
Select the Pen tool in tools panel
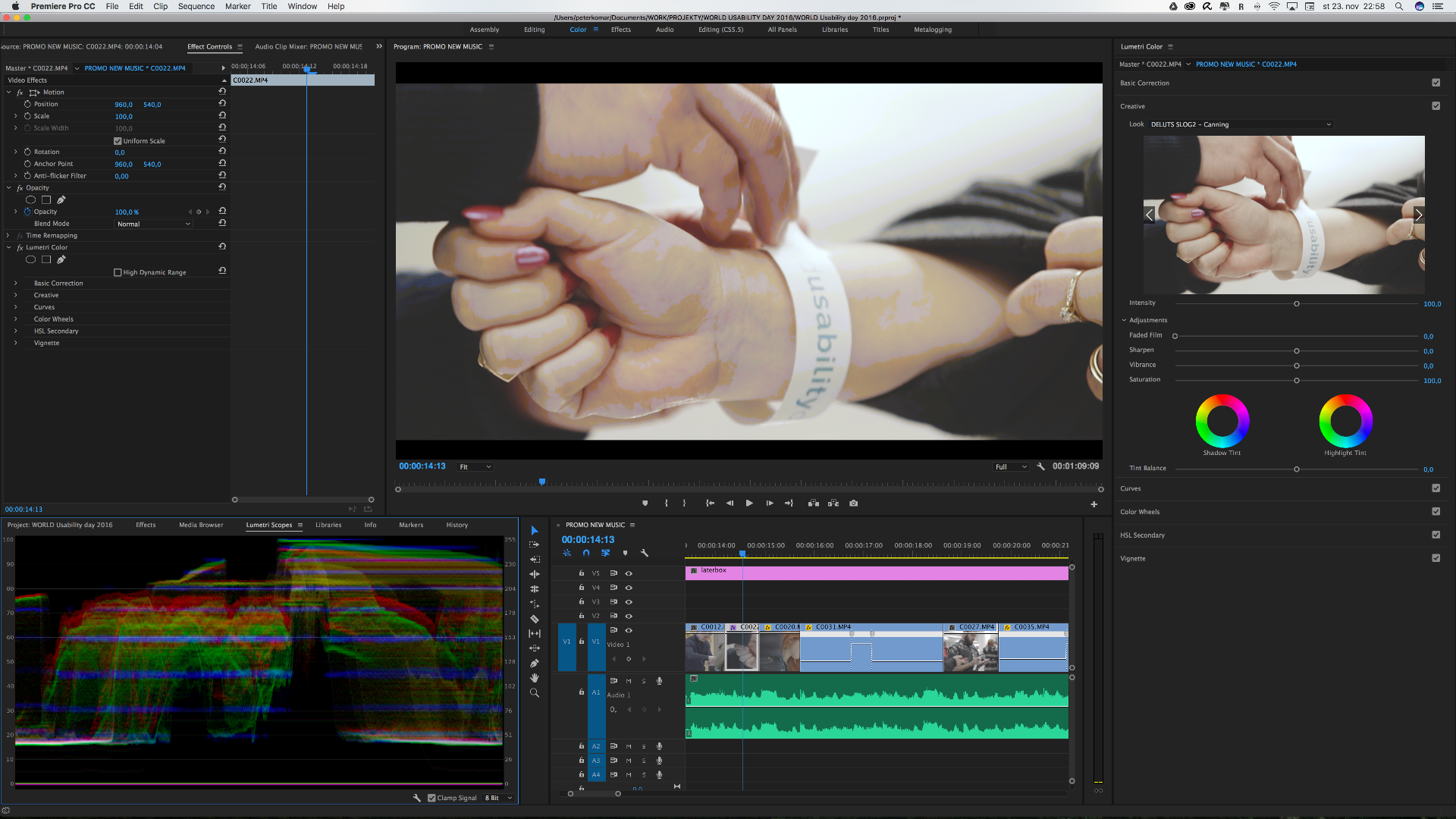tap(535, 664)
